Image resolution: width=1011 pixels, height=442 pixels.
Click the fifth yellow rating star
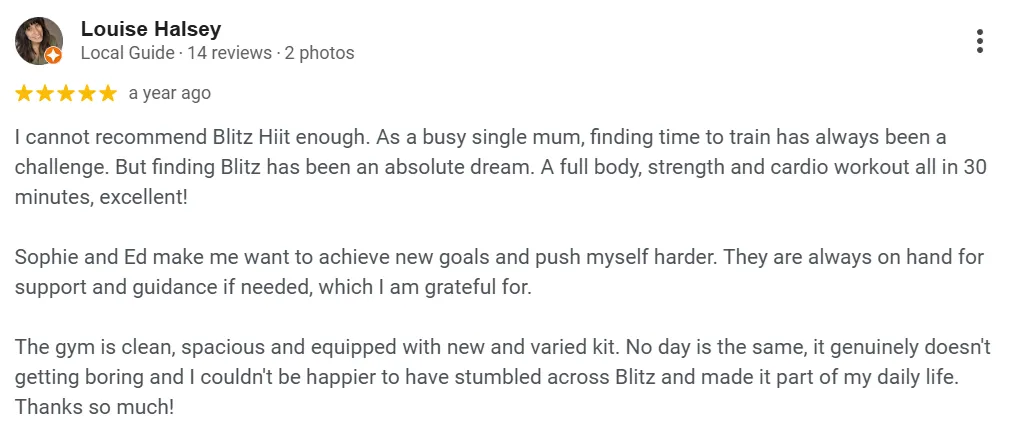pyautogui.click(x=108, y=93)
